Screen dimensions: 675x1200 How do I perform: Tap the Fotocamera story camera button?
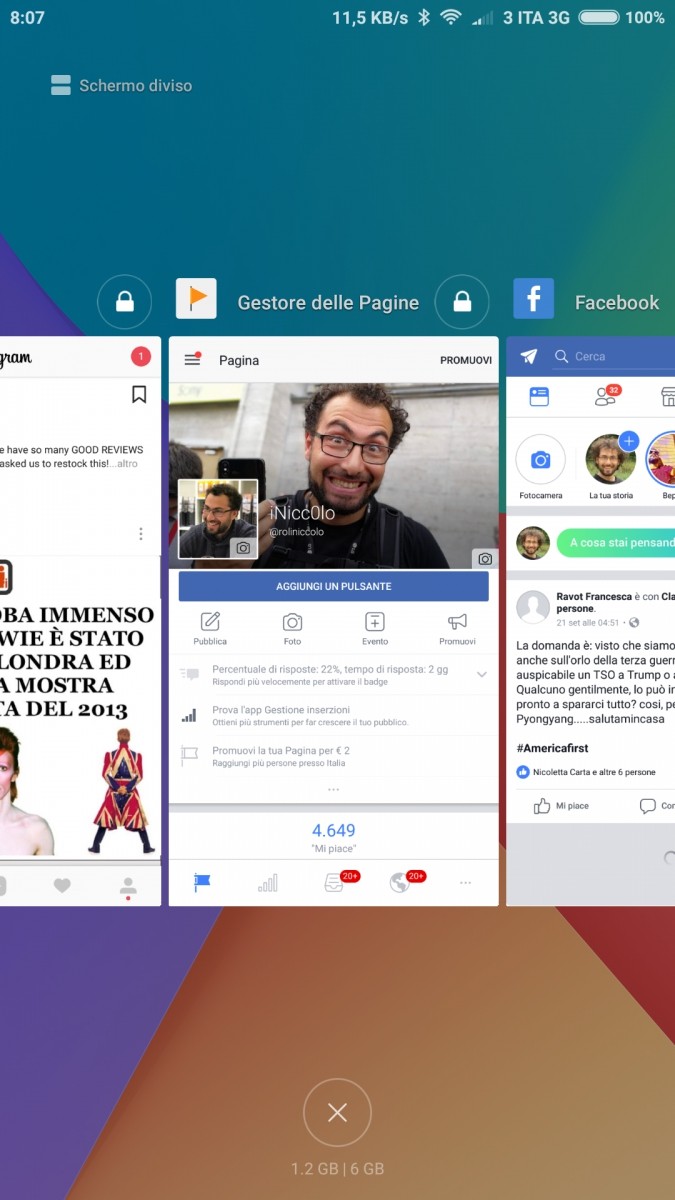[540, 460]
